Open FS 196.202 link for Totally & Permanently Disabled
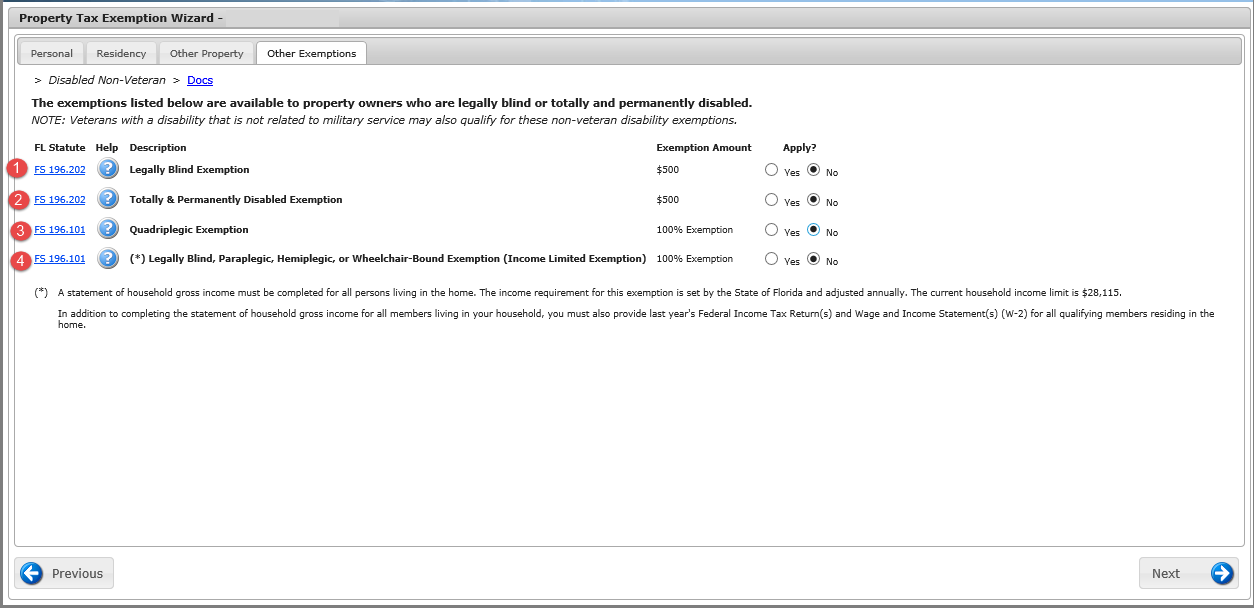The image size is (1254, 608). pos(60,200)
